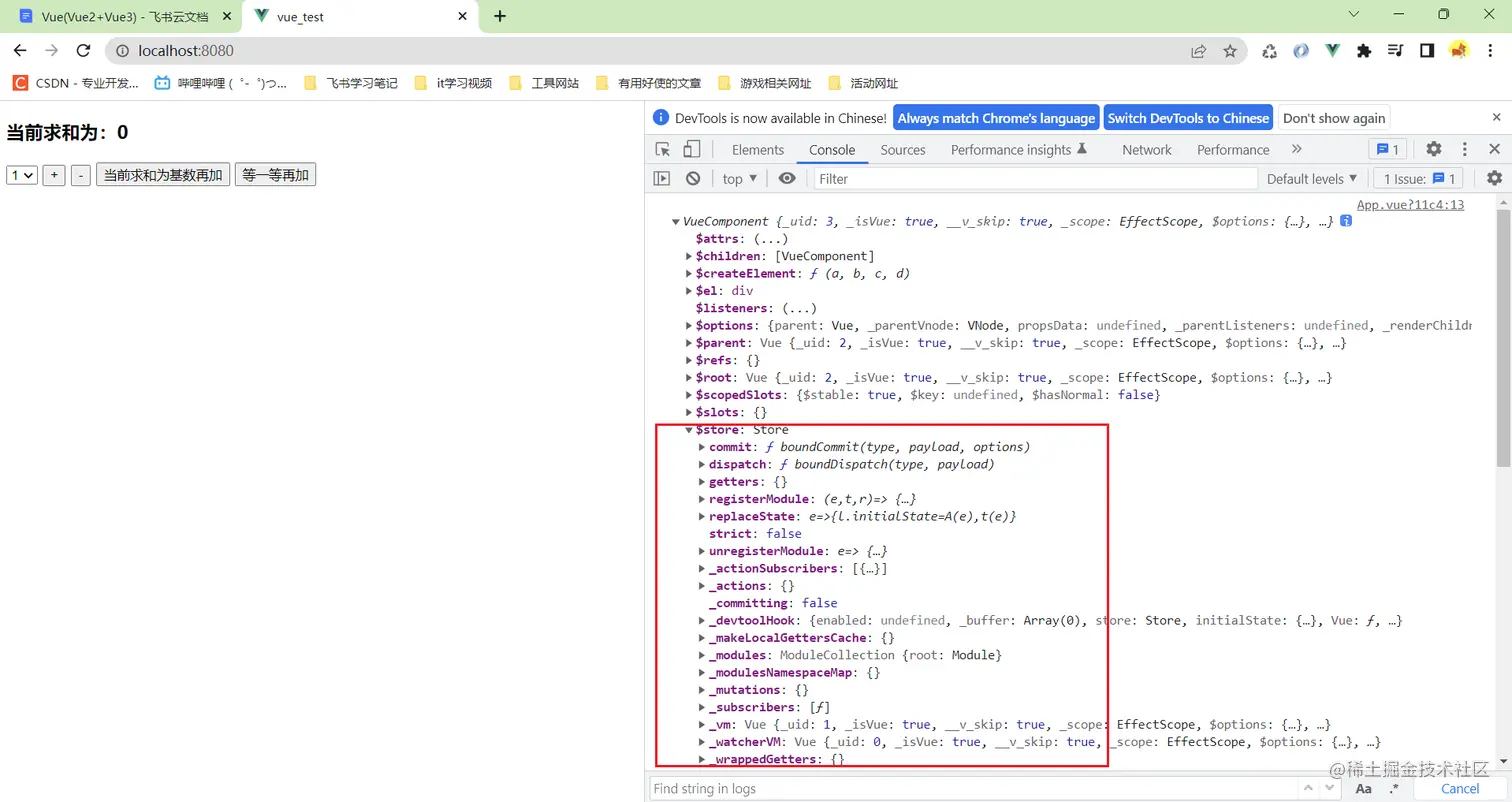1512x802 pixels.
Task: Collapse the $store entry
Action: click(689, 429)
